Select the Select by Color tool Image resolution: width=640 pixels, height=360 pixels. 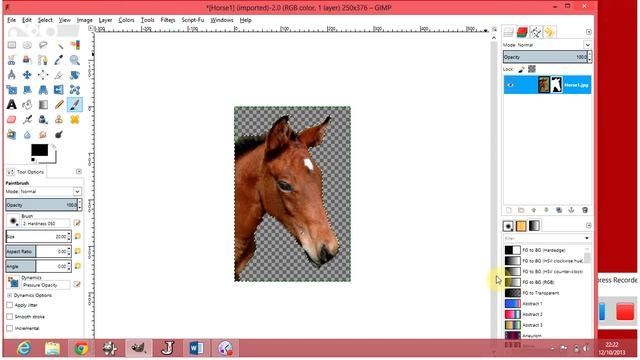coord(75,45)
